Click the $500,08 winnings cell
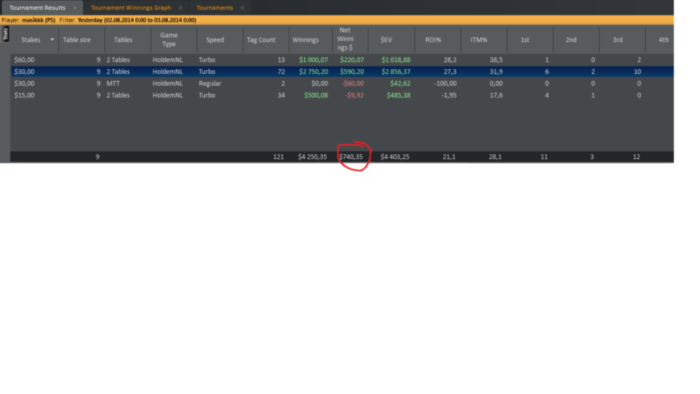This screenshot has height=394, width=700. [x=316, y=95]
